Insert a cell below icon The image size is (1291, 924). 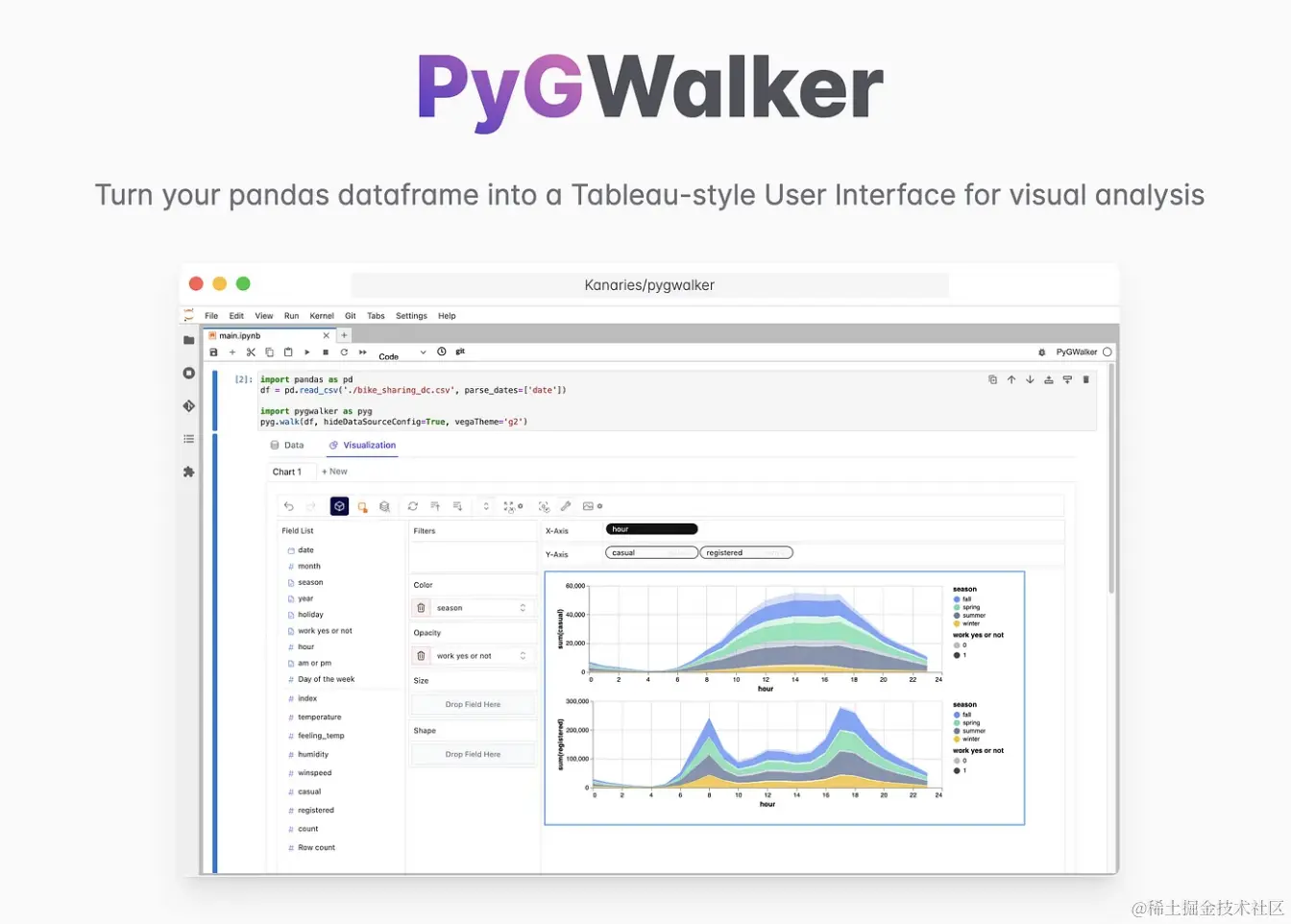point(1067,379)
